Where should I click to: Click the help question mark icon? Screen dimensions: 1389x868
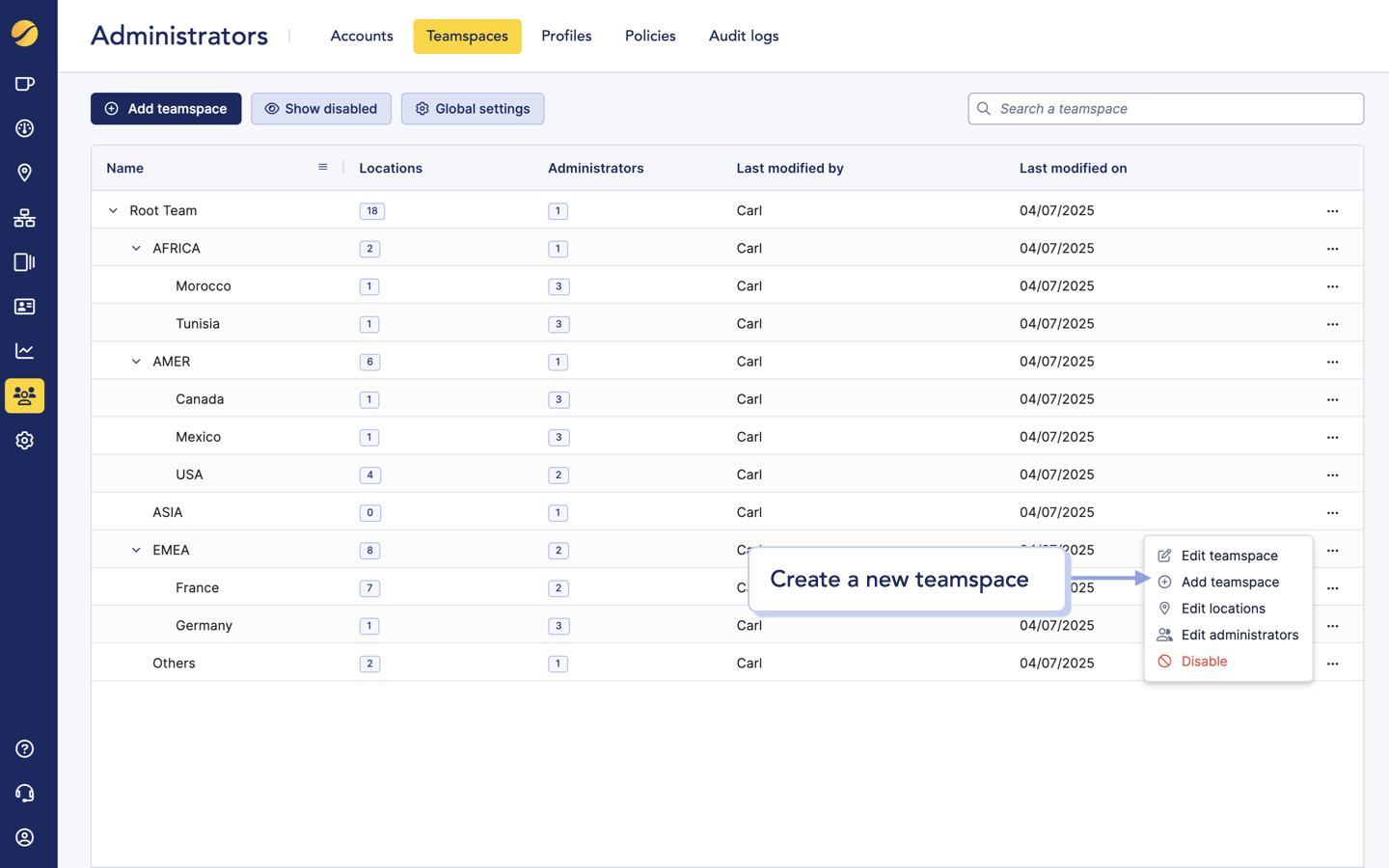point(25,749)
